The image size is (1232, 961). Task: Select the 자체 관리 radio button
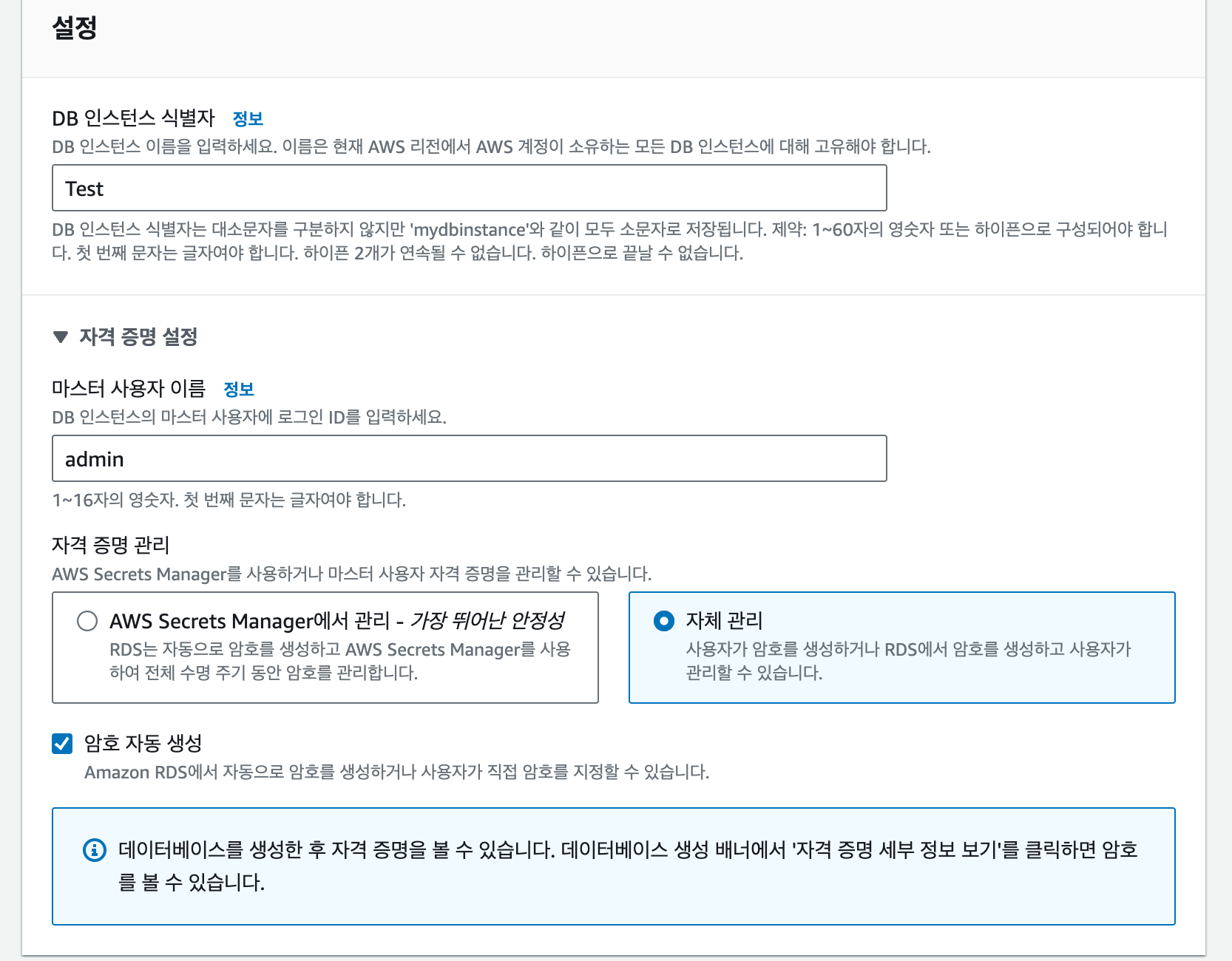pos(664,620)
